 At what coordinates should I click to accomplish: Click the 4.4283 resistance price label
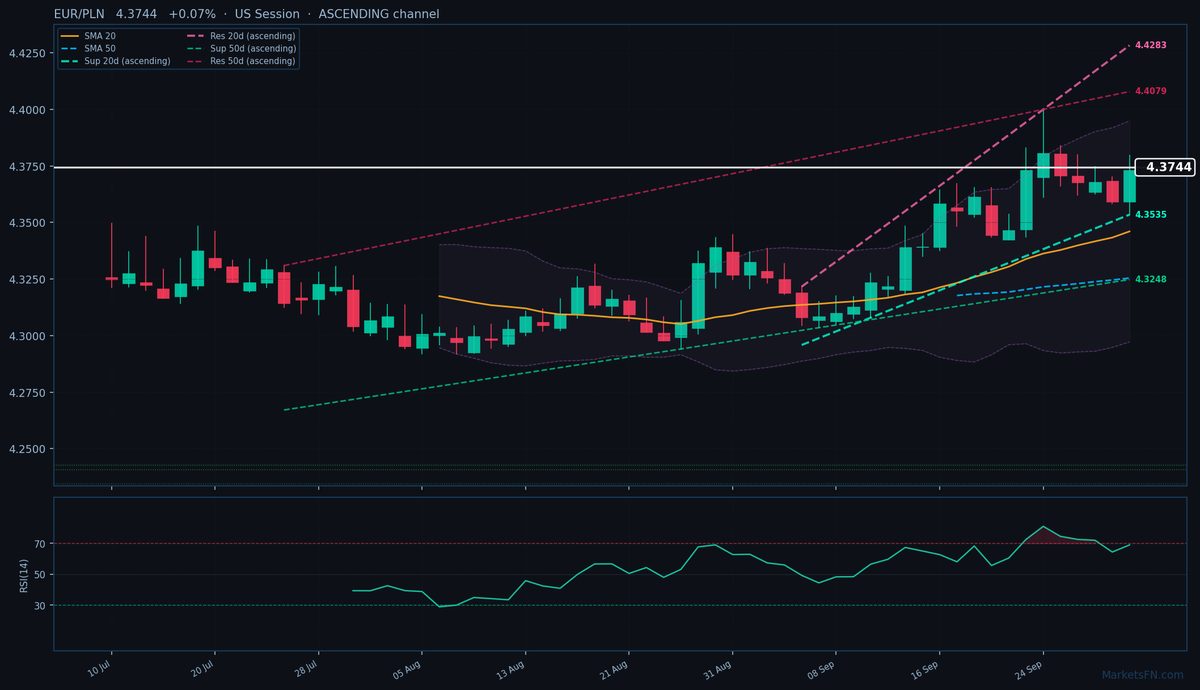click(1151, 45)
